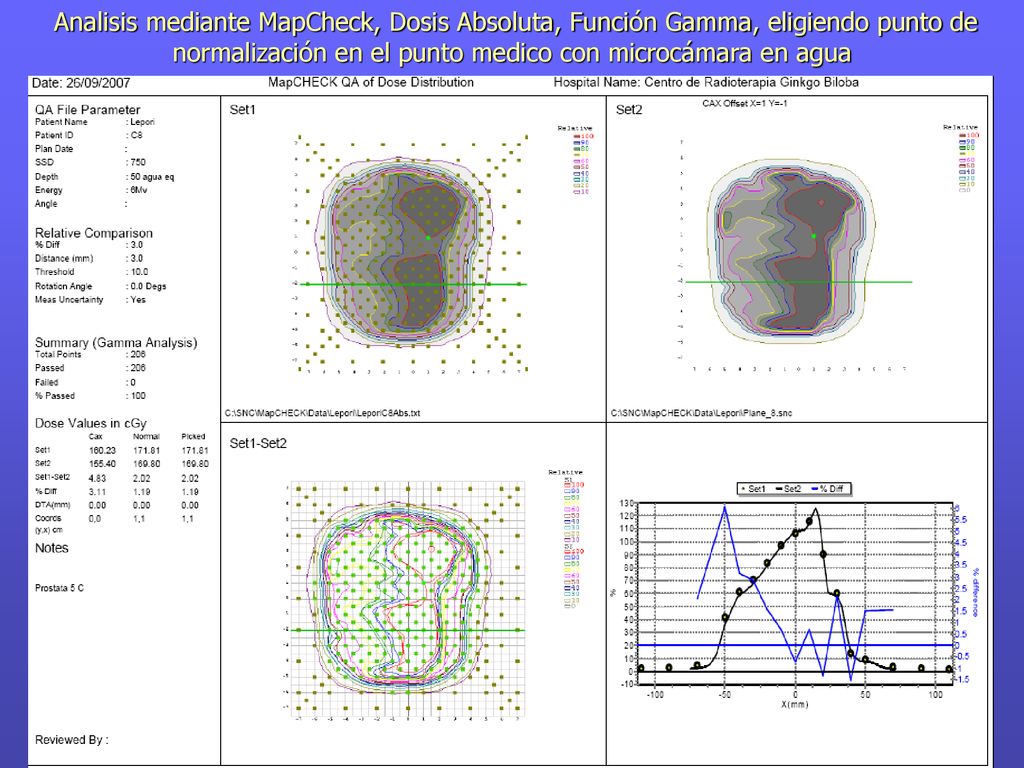The image size is (1024, 768).
Task: Click the SSD value '750'
Action: pyautogui.click(x=138, y=162)
